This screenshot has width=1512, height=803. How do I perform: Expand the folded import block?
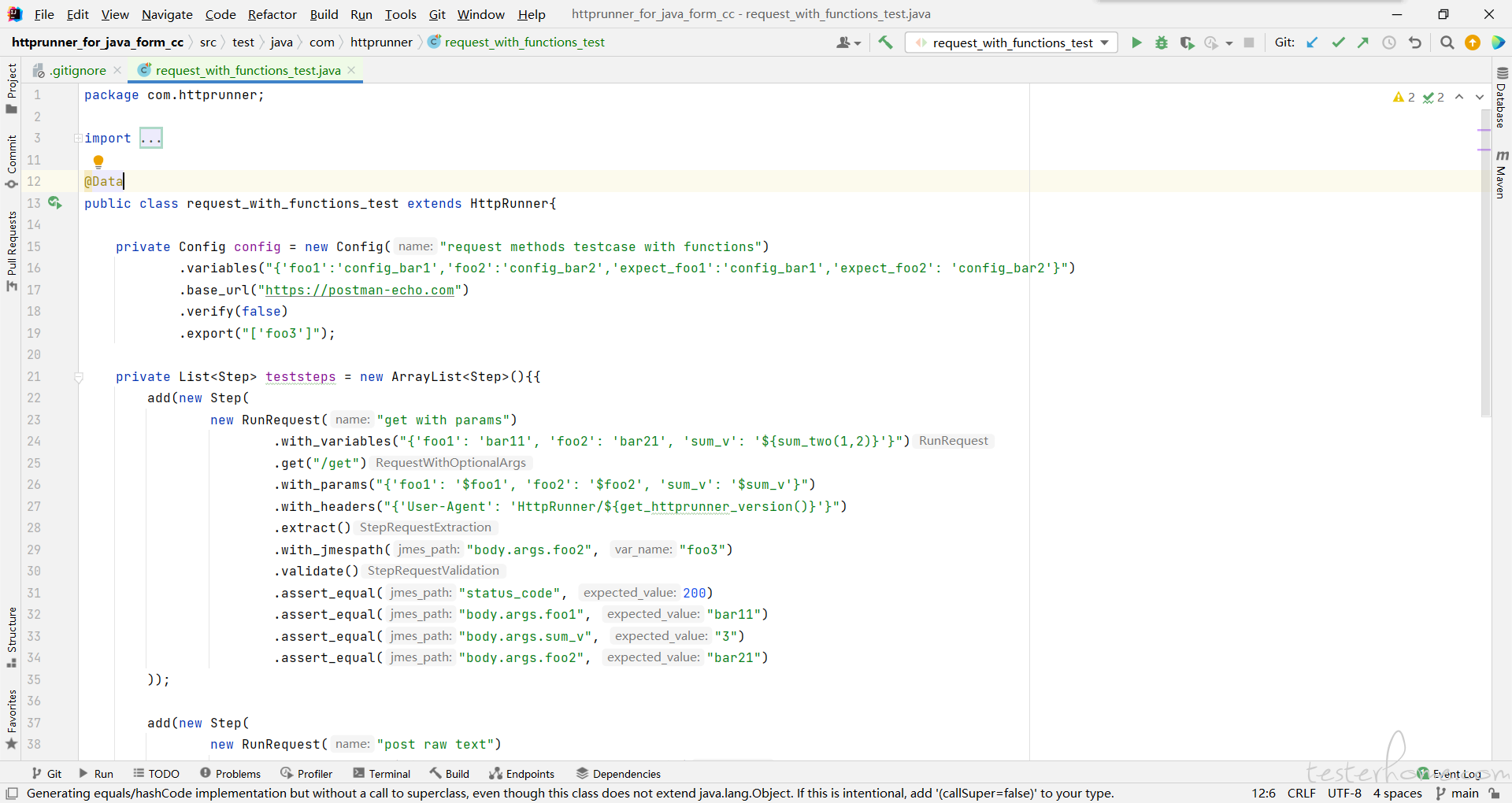pyautogui.click(x=78, y=139)
